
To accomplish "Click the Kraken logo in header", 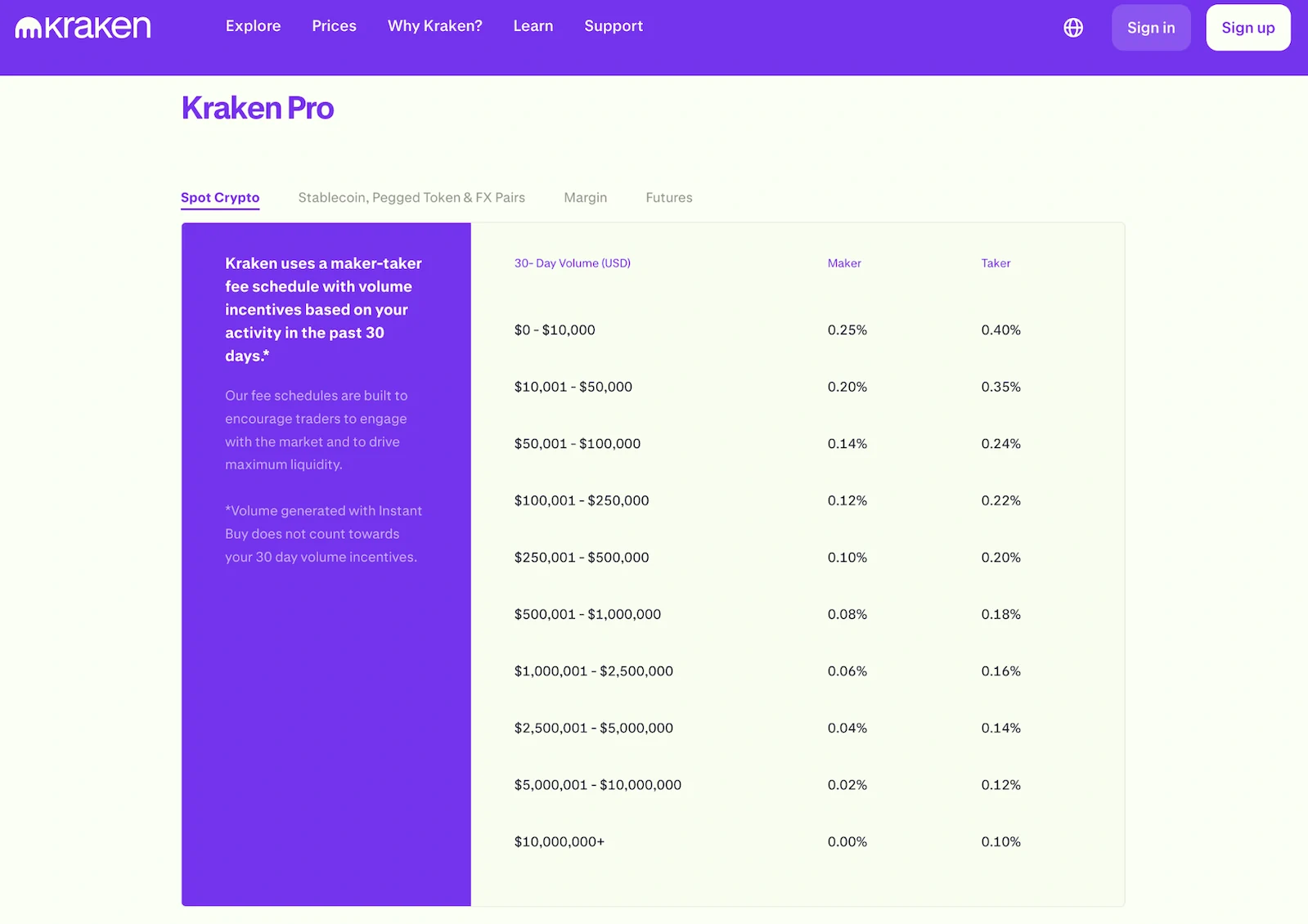I will tap(83, 28).
